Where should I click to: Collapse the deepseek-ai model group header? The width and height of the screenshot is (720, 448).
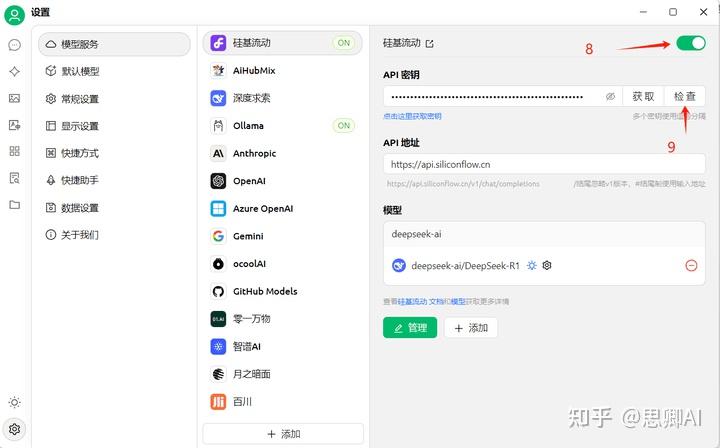[x=544, y=234]
